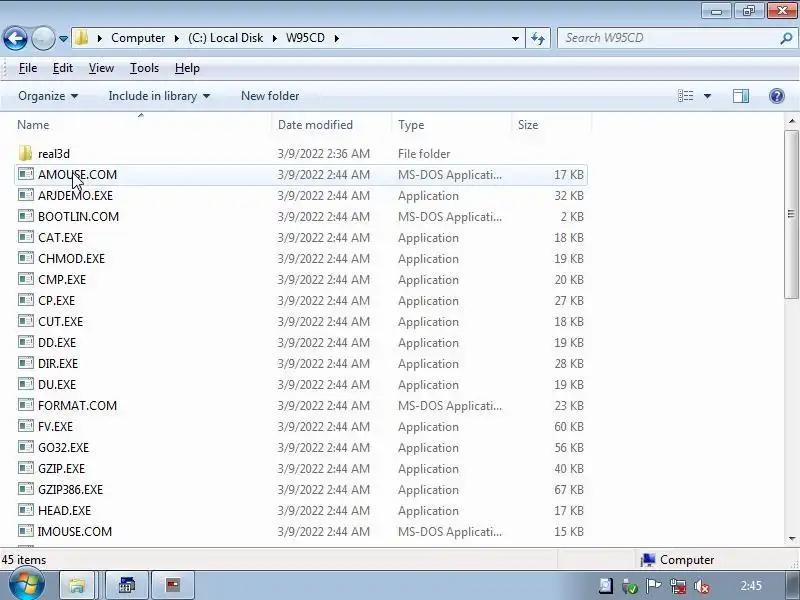This screenshot has width=800, height=600.
Task: Click the GZIP.EXE file name
Action: [x=61, y=468]
